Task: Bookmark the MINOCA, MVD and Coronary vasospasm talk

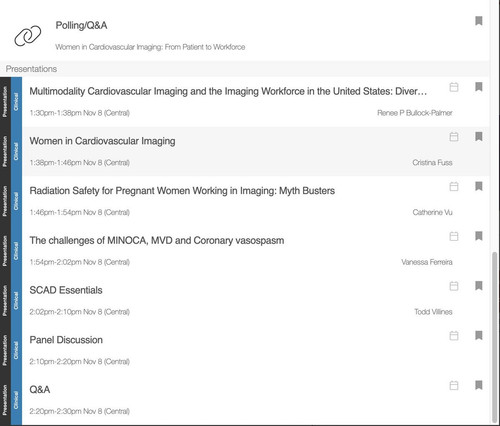Action: click(x=479, y=236)
